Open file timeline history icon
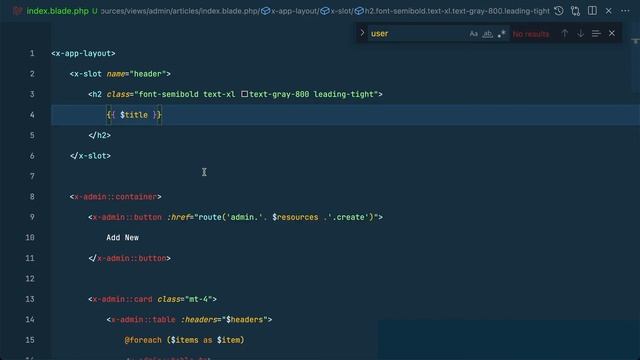The height and width of the screenshot is (360, 640). pyautogui.click(x=559, y=11)
